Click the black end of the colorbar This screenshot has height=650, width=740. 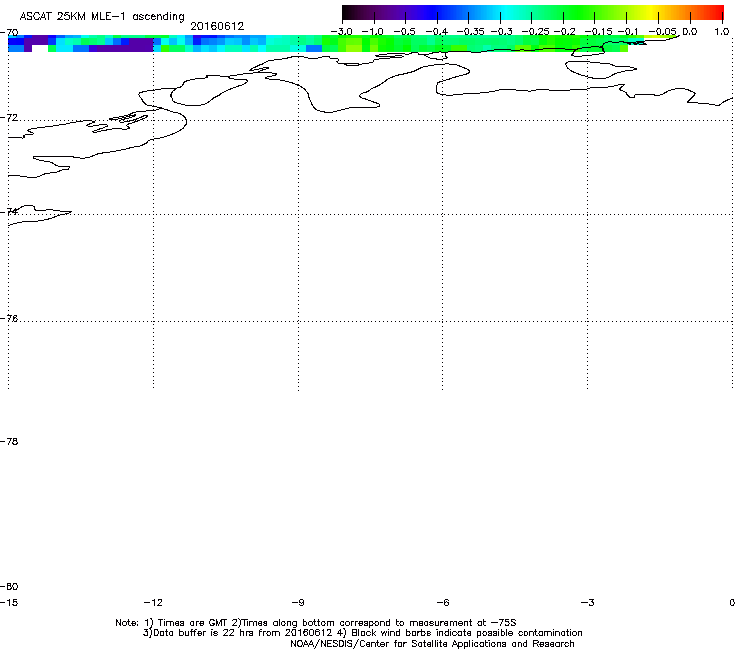coord(348,13)
